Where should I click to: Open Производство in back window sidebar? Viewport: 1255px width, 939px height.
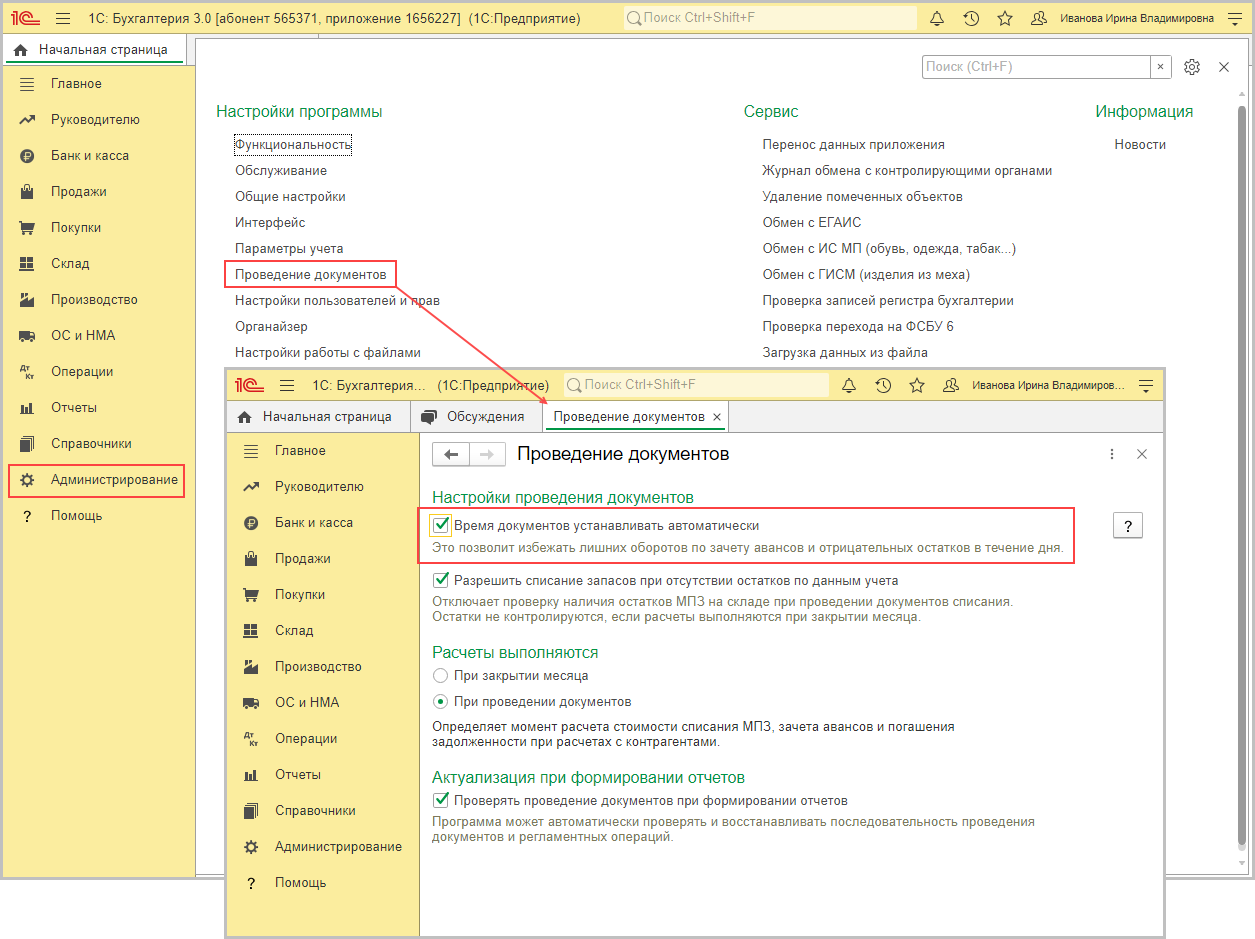click(94, 300)
